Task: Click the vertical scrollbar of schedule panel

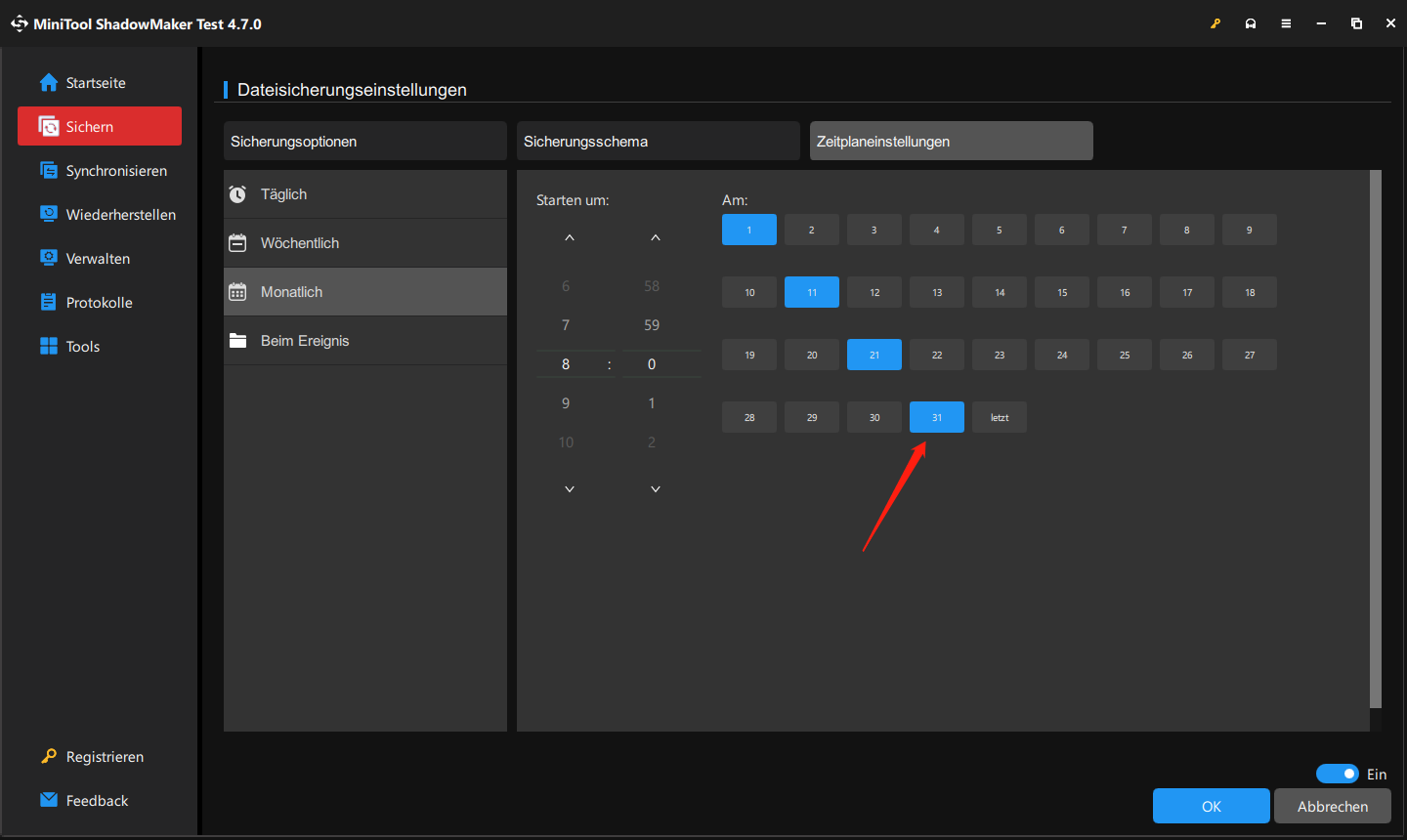Action: click(1376, 439)
